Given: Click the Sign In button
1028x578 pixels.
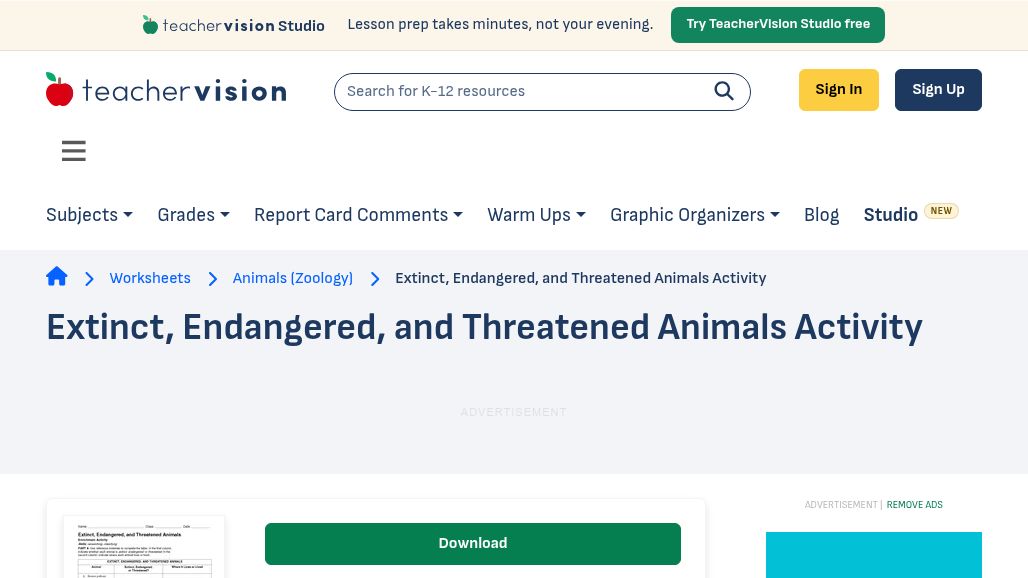Looking at the screenshot, I should [x=839, y=90].
